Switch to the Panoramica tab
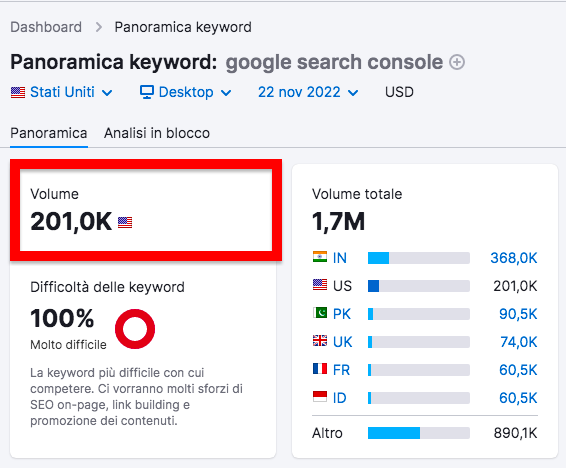 point(49,133)
